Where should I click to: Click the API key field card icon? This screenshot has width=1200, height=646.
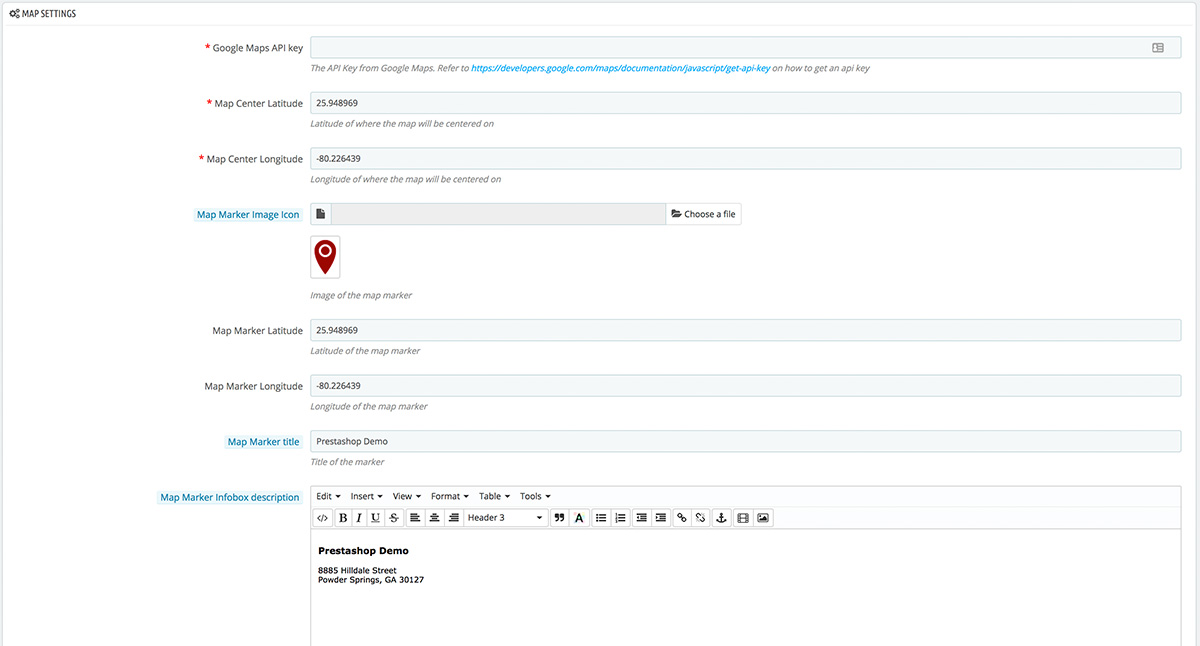(x=1158, y=47)
